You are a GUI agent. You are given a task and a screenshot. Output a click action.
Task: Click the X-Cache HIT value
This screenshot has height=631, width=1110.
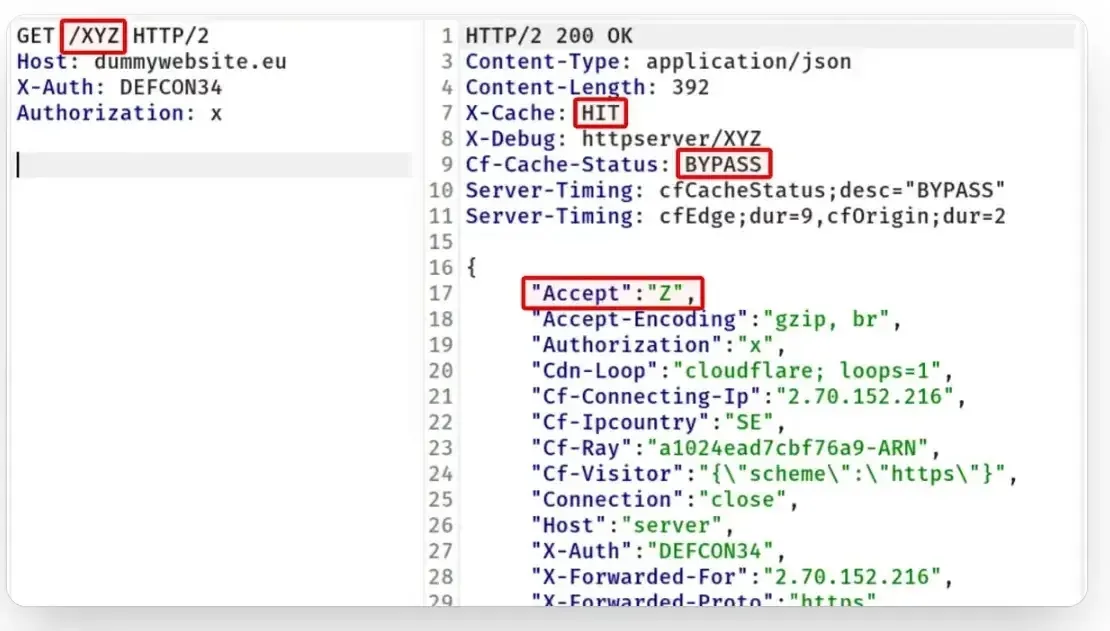coord(600,113)
